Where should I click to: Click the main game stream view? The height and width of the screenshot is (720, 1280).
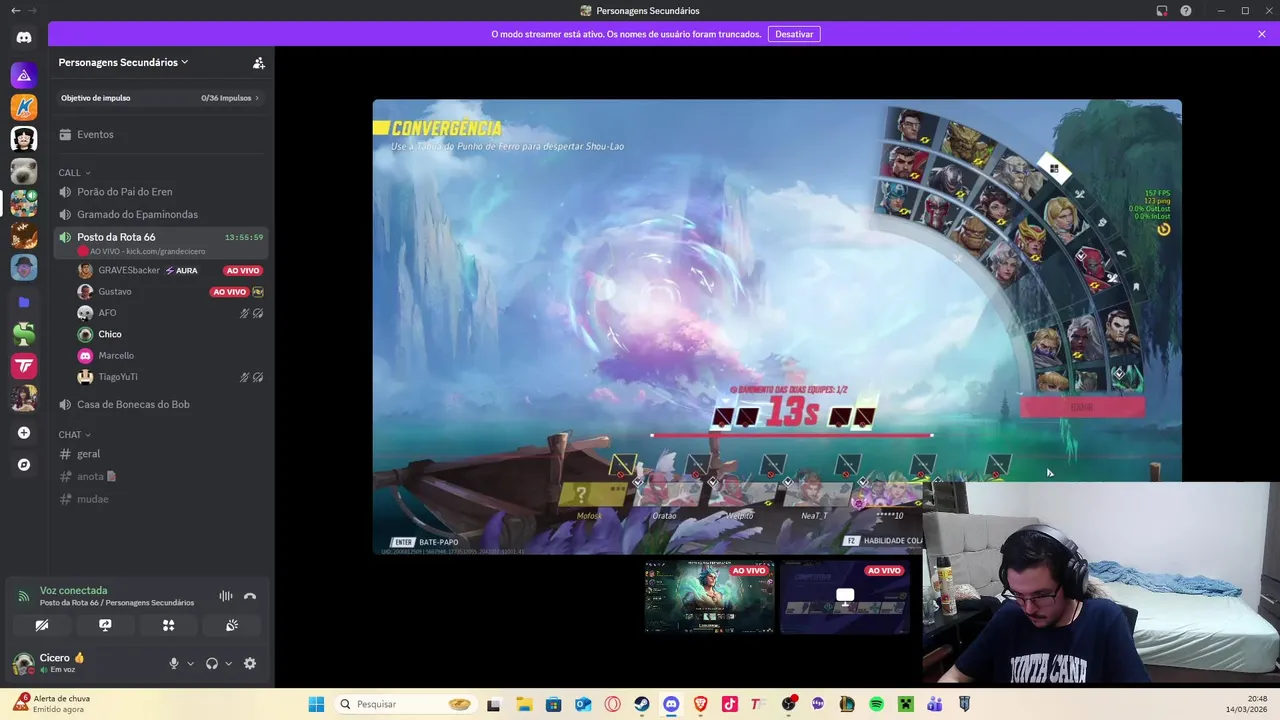tap(777, 326)
